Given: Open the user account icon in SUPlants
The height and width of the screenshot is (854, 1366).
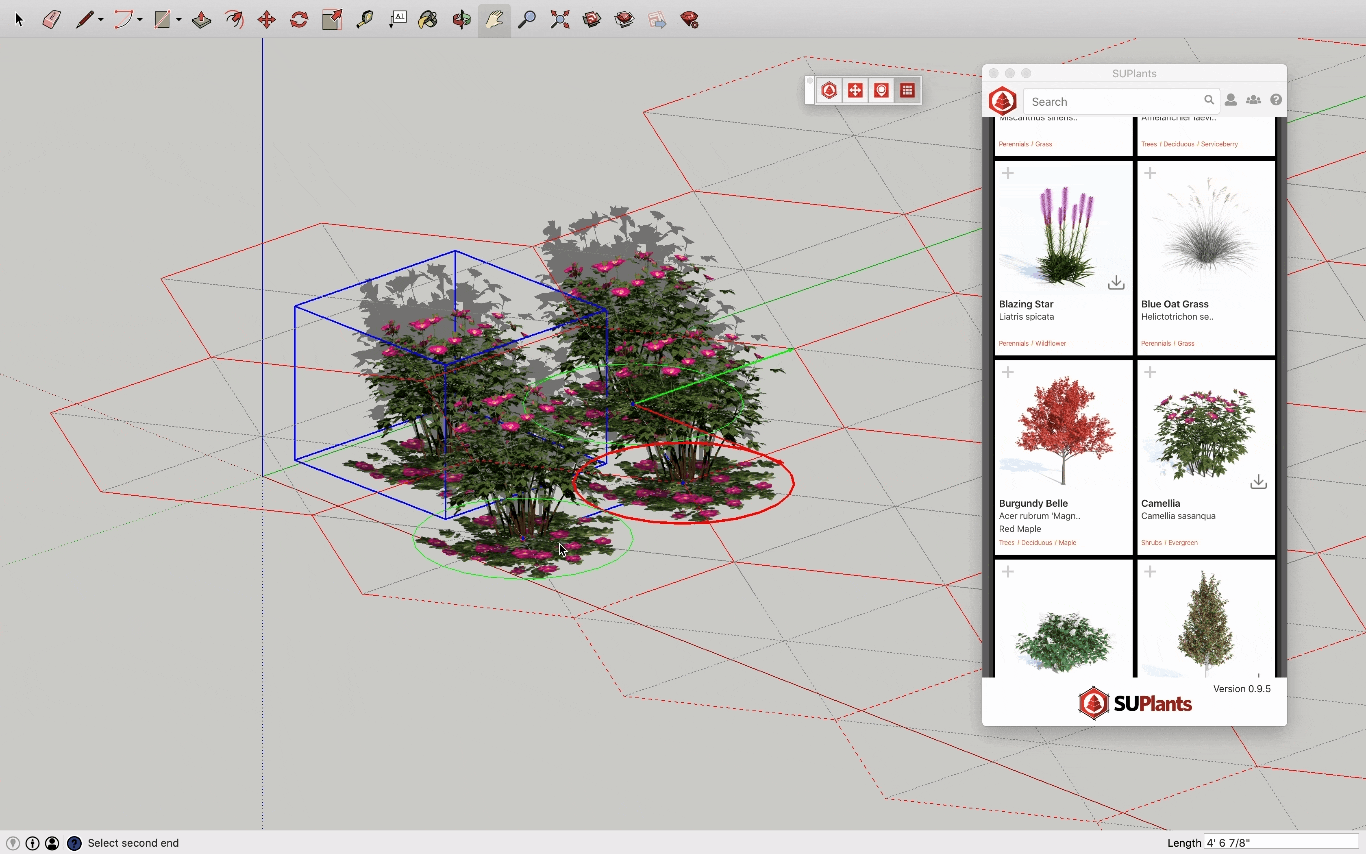Looking at the screenshot, I should 1233,100.
